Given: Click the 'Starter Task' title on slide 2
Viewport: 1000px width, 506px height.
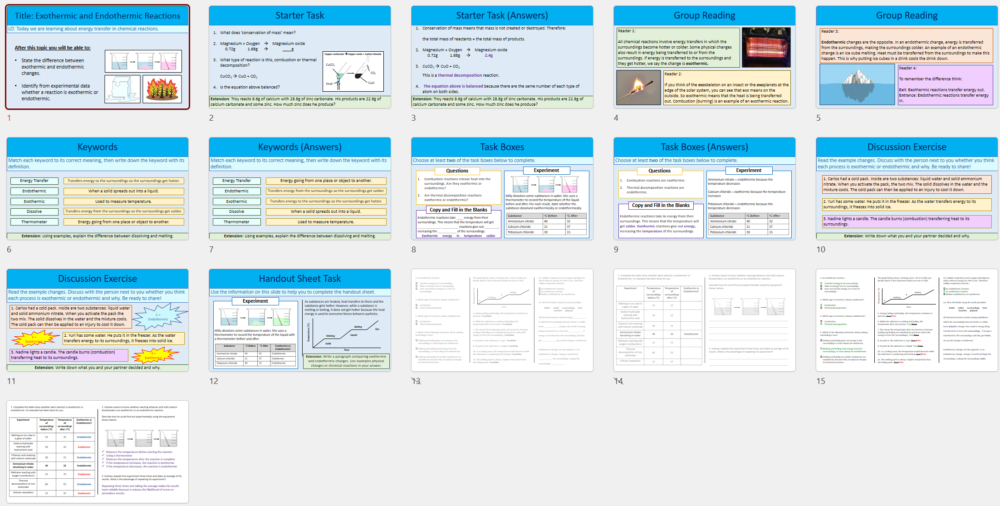Looking at the screenshot, I should click(x=300, y=15).
